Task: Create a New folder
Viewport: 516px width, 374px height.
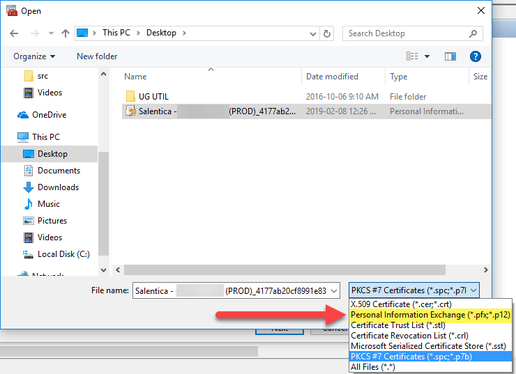Action: tap(97, 56)
